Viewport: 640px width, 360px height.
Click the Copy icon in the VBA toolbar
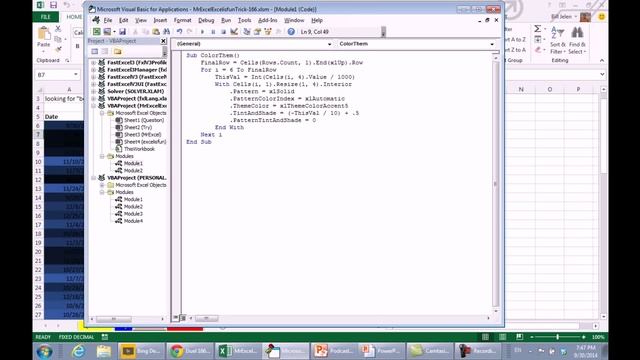[x=145, y=31]
